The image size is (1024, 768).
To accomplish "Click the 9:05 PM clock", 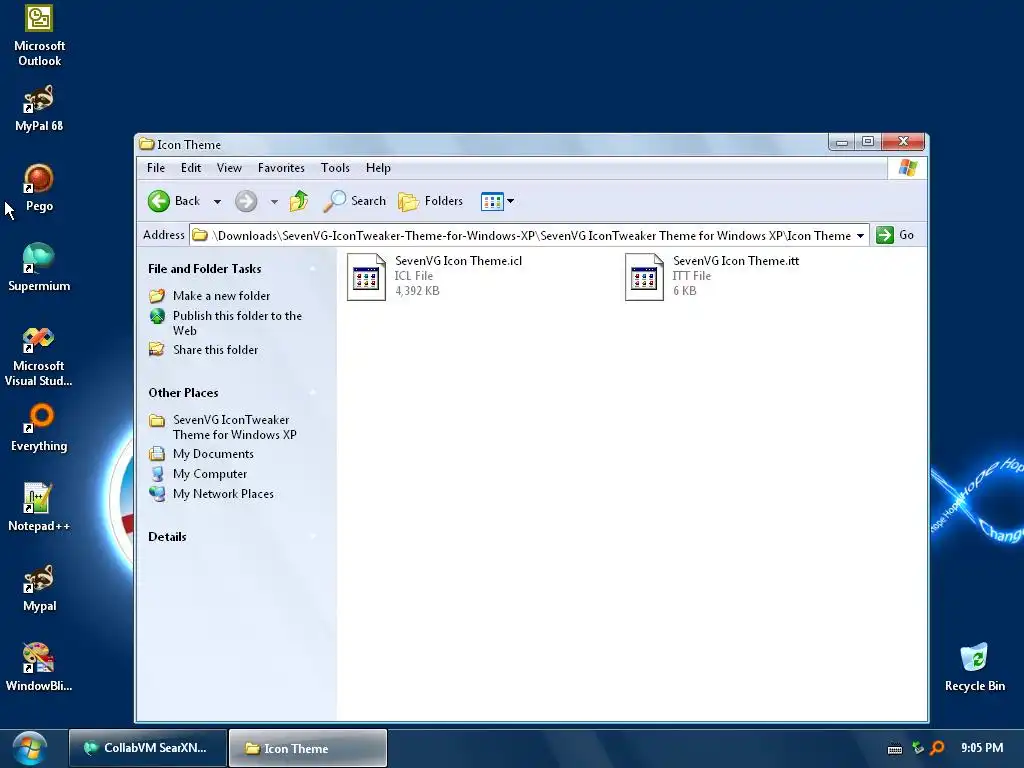I will tap(982, 748).
